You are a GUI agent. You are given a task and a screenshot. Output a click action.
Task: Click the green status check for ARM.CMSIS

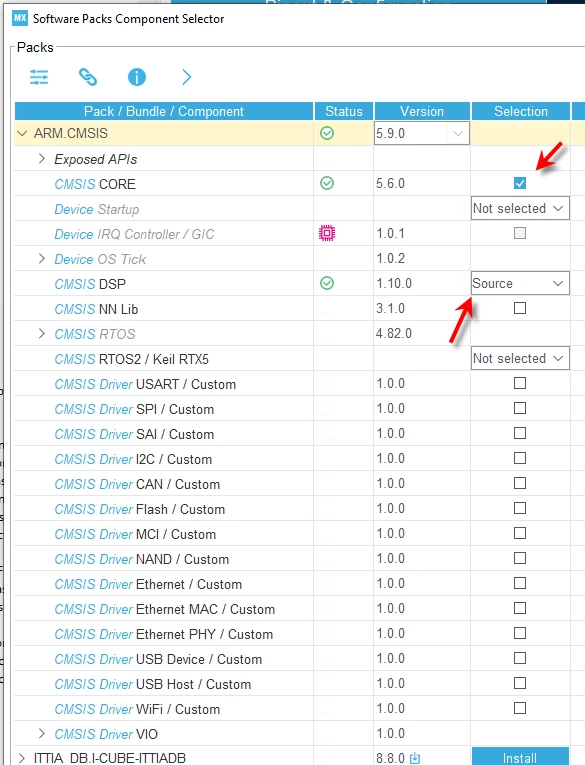tap(327, 133)
